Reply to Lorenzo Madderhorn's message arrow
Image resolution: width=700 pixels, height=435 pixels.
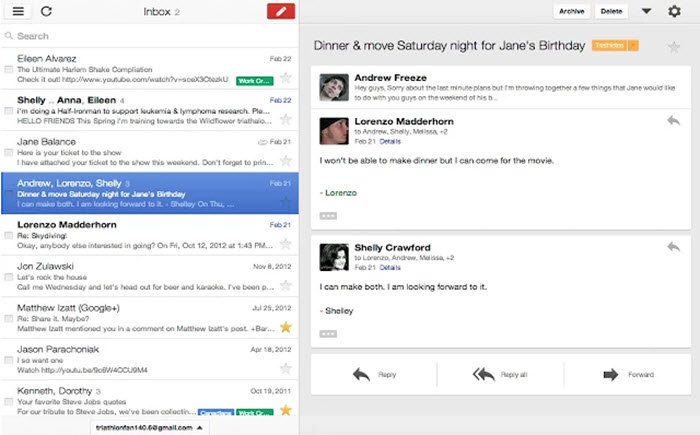[x=673, y=120]
